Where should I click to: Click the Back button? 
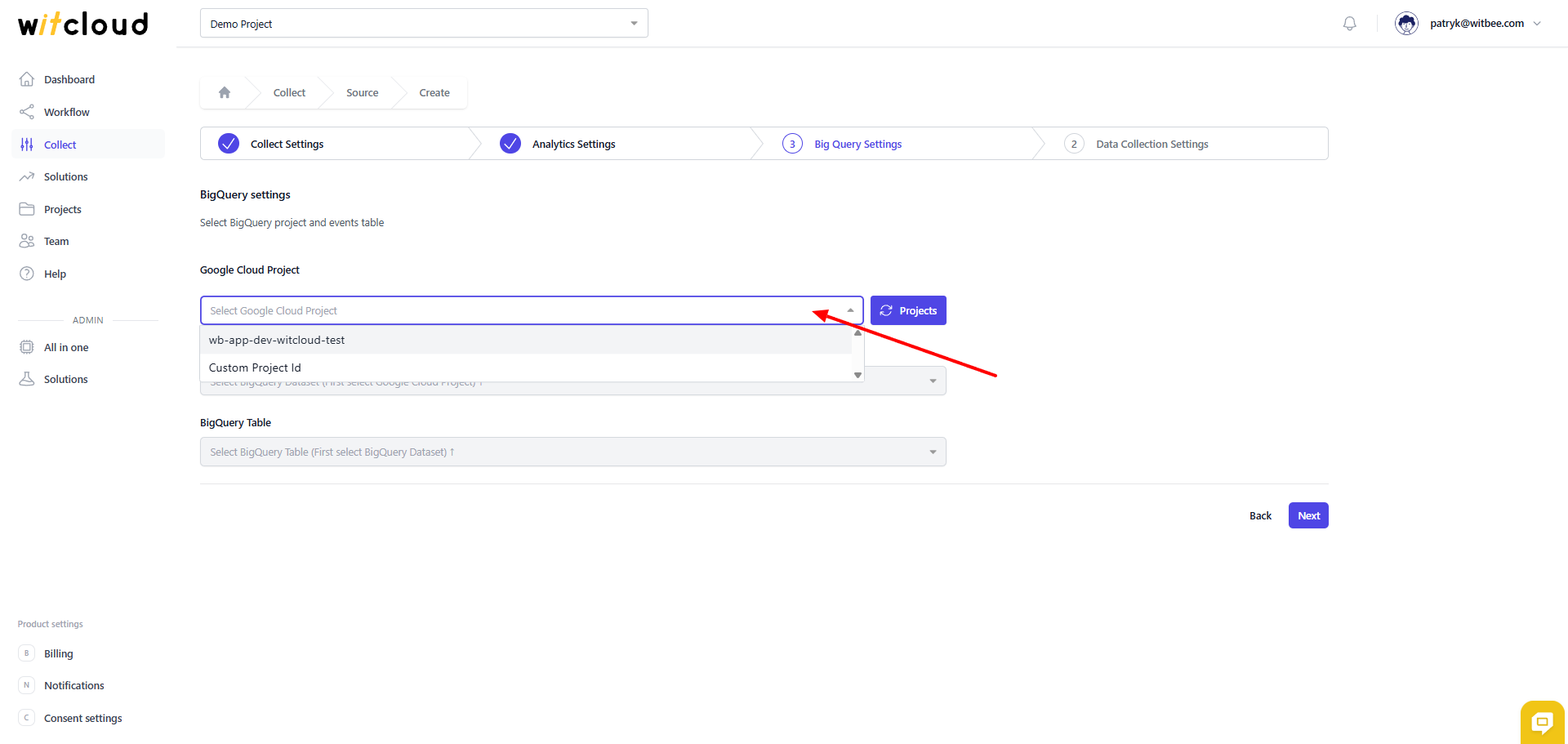(x=1260, y=515)
